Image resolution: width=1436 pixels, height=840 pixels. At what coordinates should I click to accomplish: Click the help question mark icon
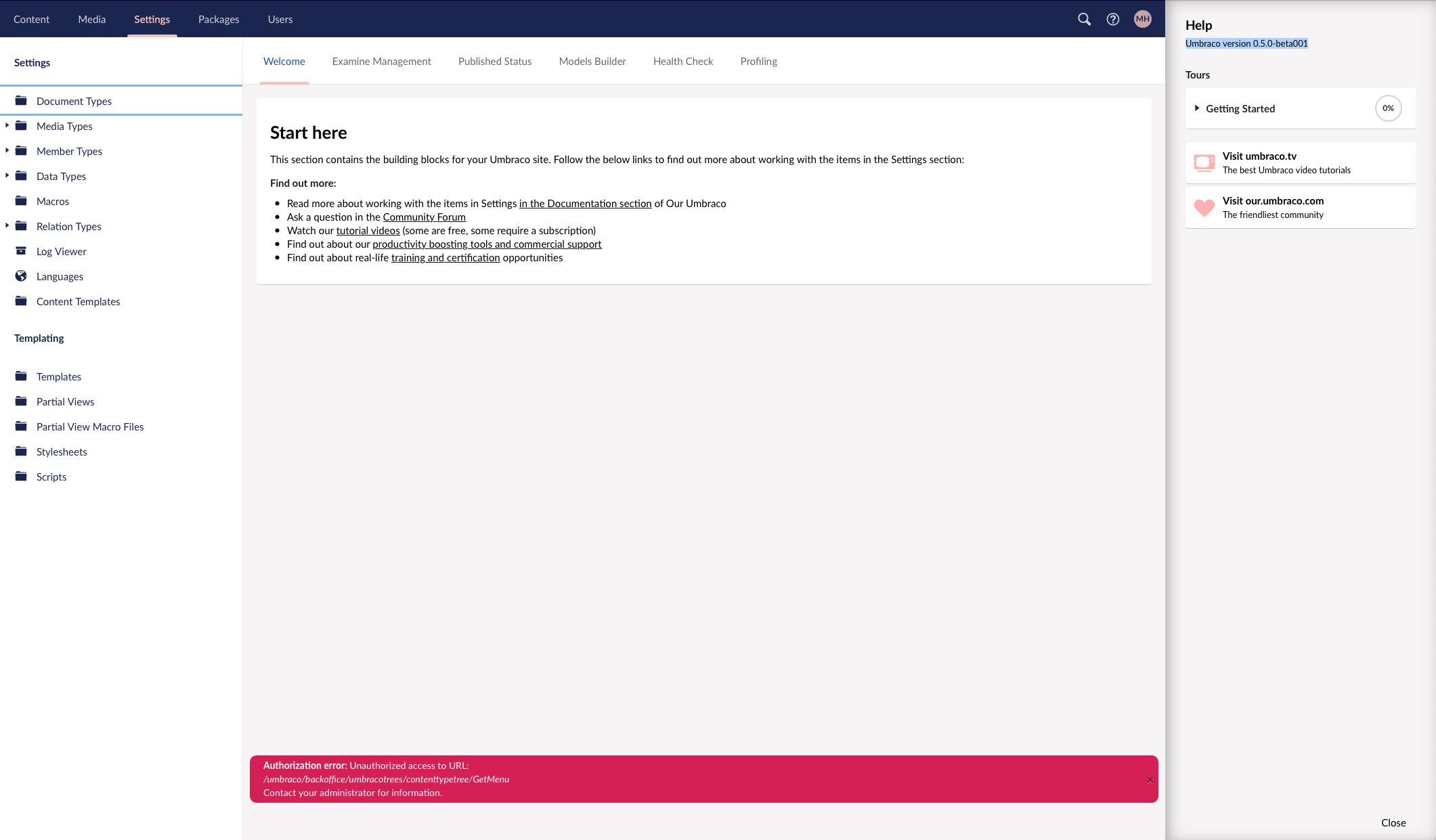pos(1113,19)
